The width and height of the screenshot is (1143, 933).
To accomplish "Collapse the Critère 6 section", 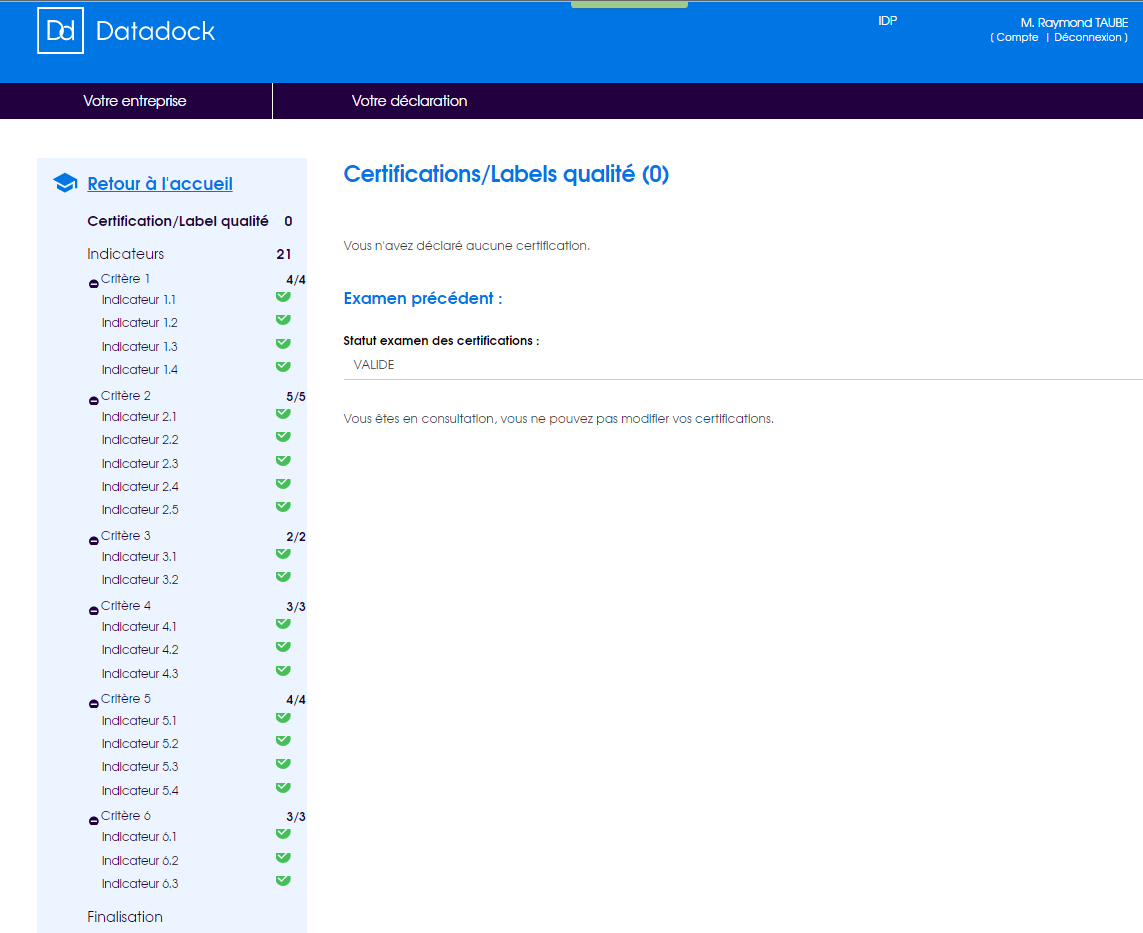I will pos(94,821).
